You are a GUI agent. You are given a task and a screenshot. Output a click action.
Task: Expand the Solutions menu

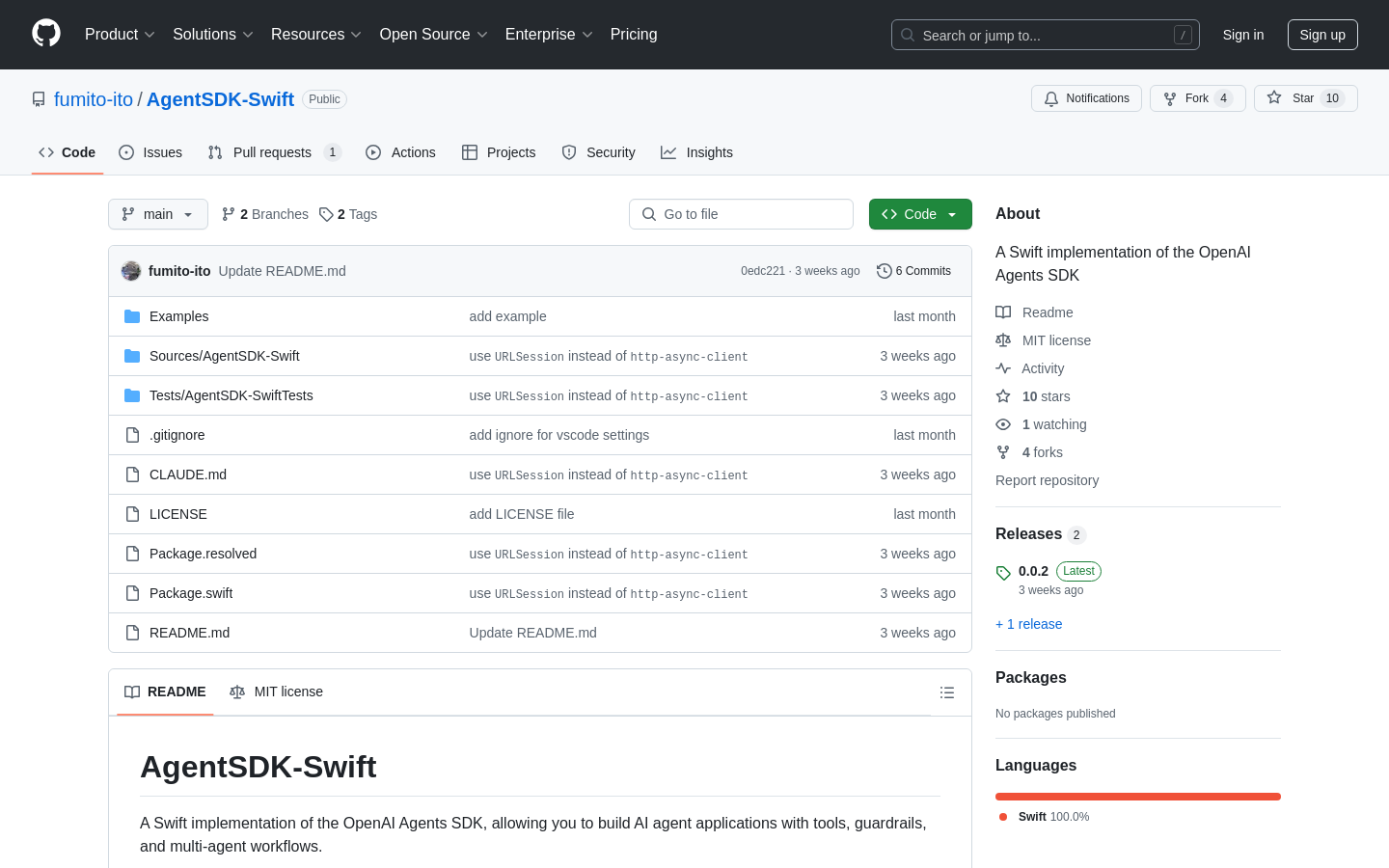point(213,35)
